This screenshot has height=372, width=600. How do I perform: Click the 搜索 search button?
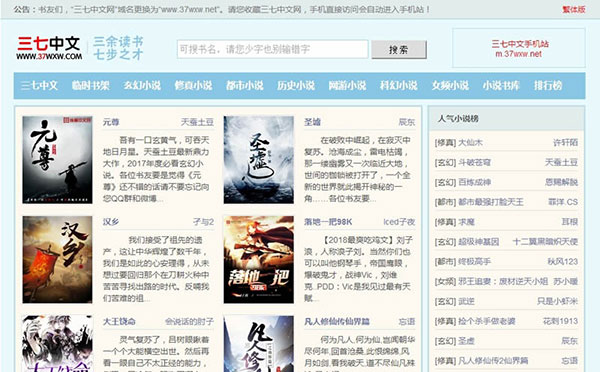point(399,50)
